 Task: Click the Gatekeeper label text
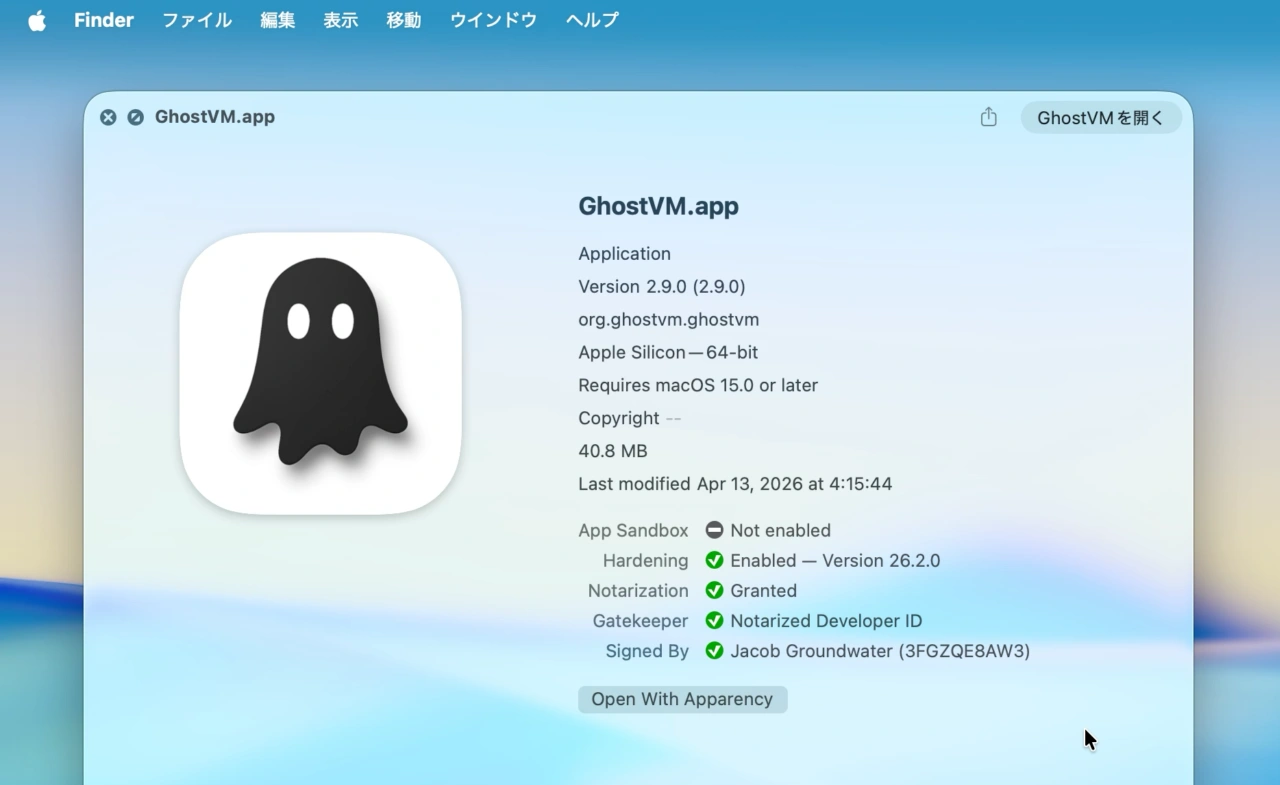[640, 620]
